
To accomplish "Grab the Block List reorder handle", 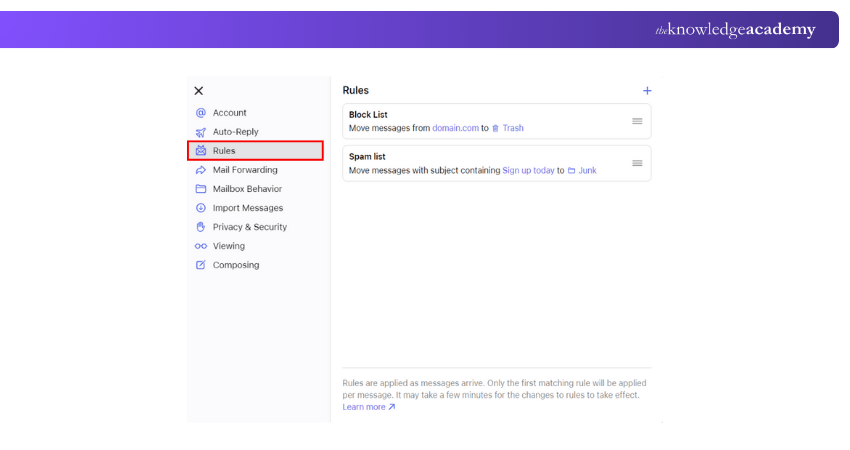I will click(x=637, y=121).
